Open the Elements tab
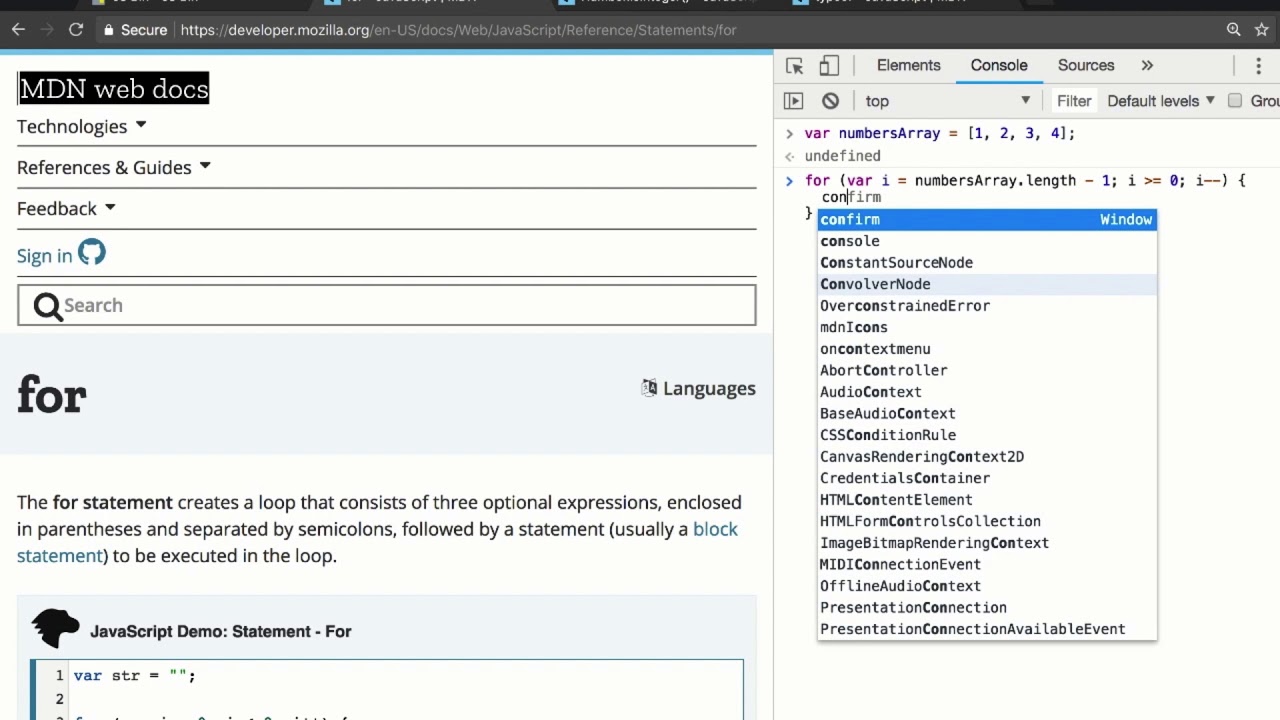Screen dimensions: 1280x720 click(909, 66)
